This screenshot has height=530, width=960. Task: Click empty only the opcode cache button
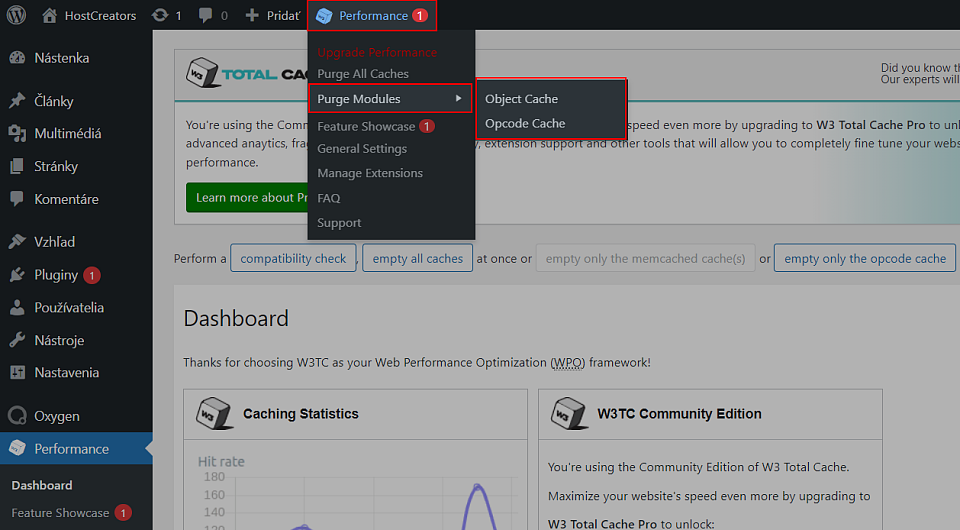point(864,258)
